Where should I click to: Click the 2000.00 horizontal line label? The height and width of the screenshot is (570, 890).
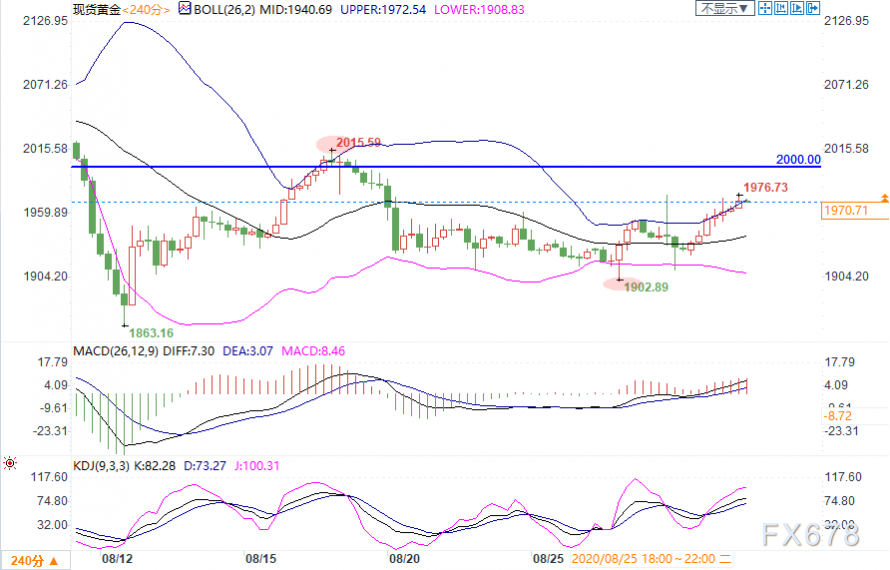[x=798, y=160]
